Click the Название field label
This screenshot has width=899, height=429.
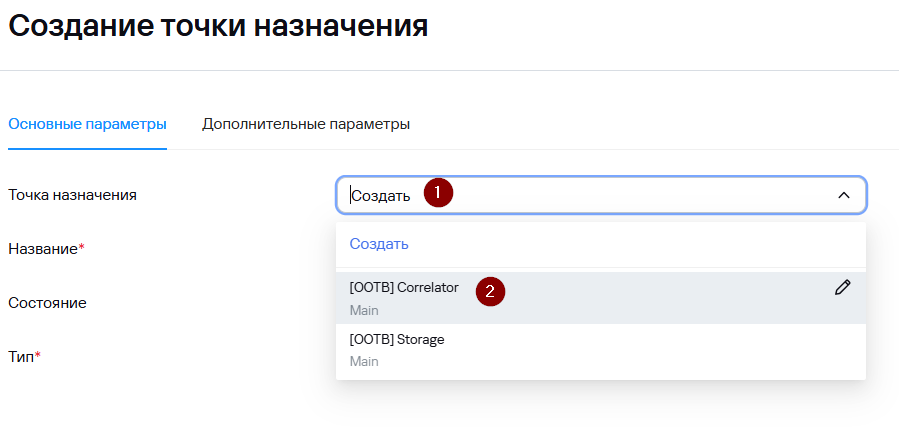coord(42,249)
